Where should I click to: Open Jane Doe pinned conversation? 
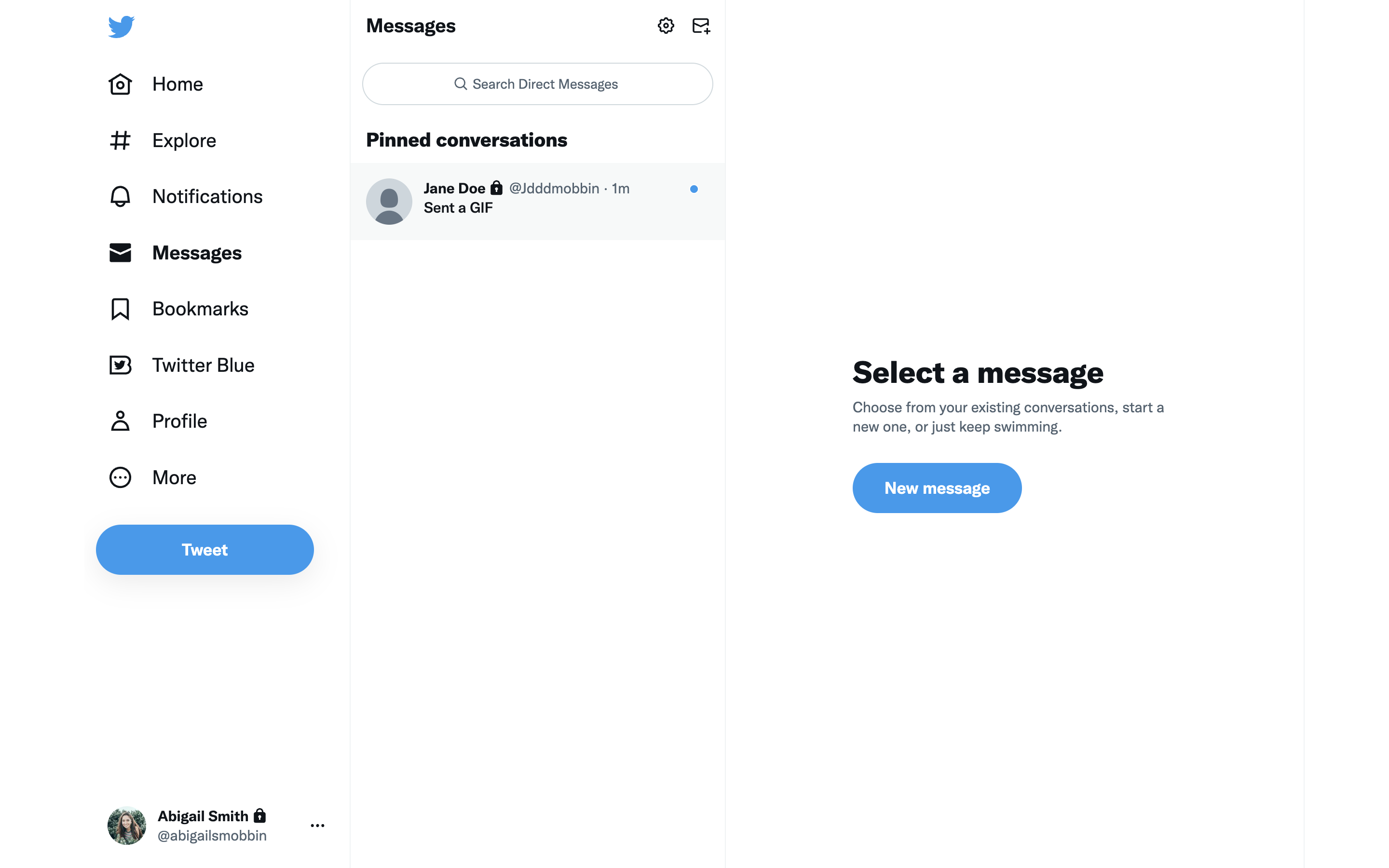(537, 201)
